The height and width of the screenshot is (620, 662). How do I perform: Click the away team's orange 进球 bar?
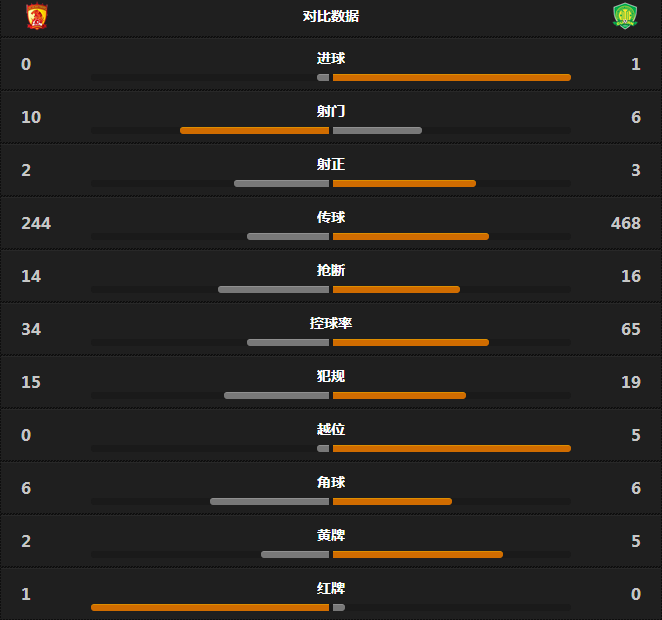451,77
